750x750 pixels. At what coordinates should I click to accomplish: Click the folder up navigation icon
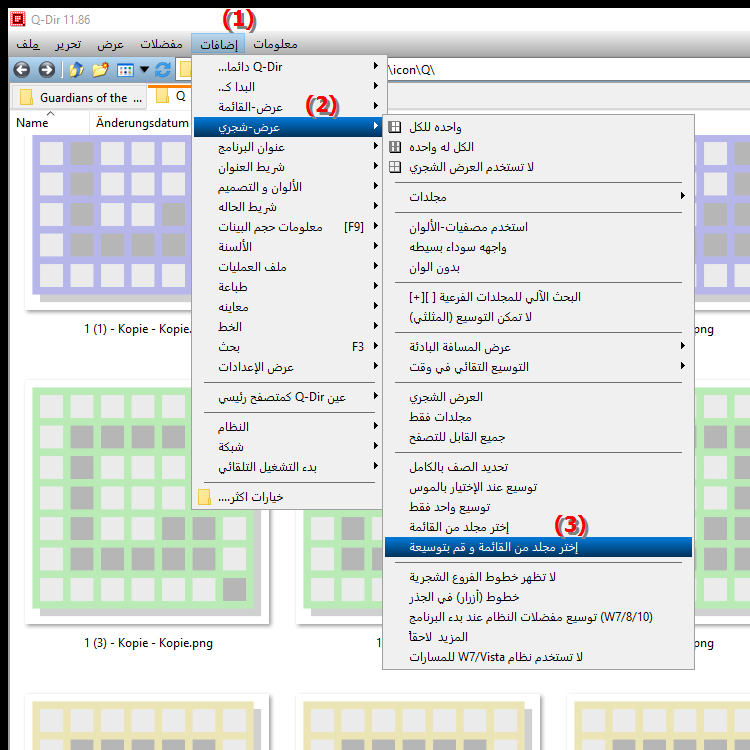point(76,70)
